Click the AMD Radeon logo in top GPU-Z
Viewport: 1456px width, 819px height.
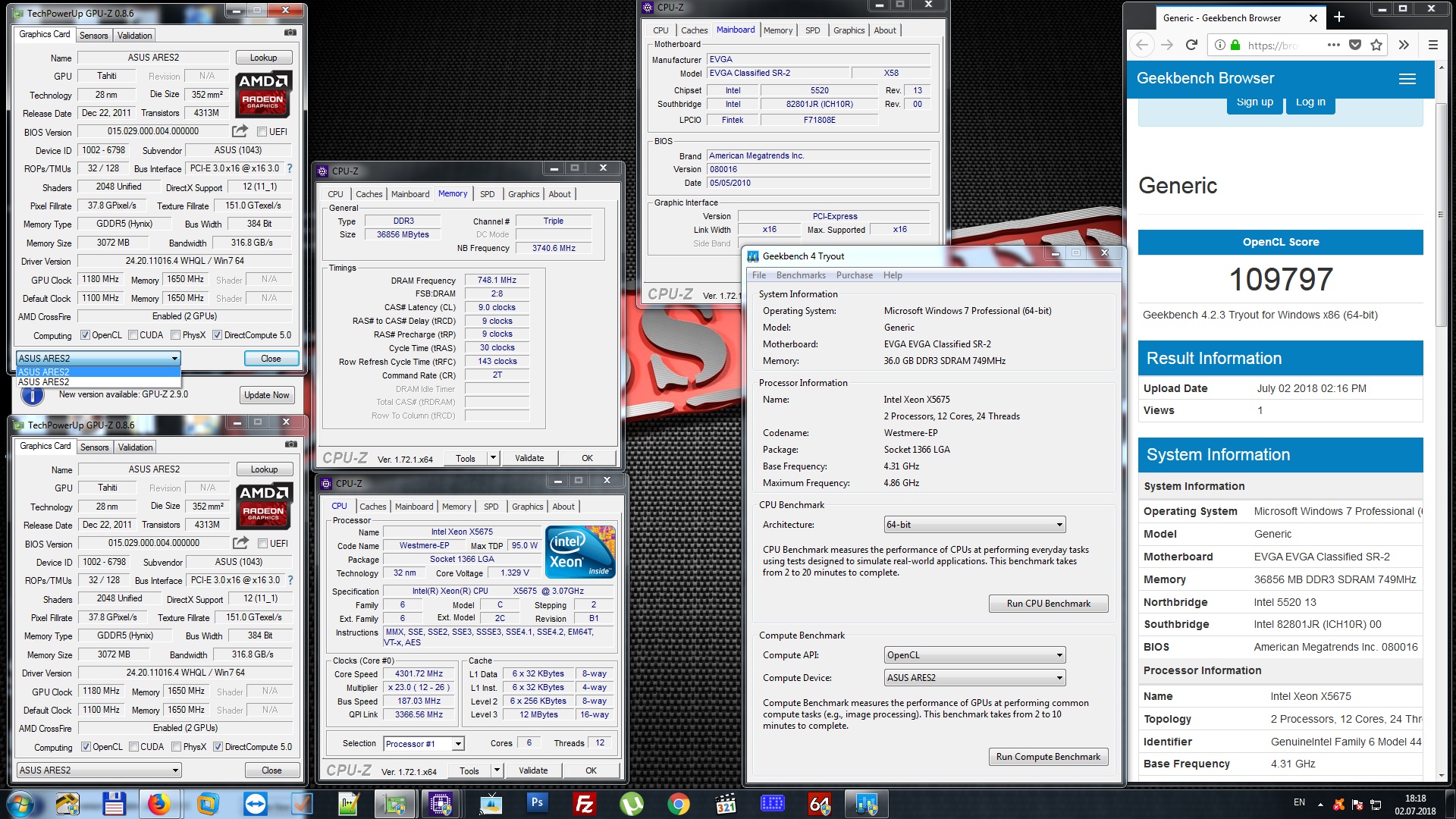point(262,94)
